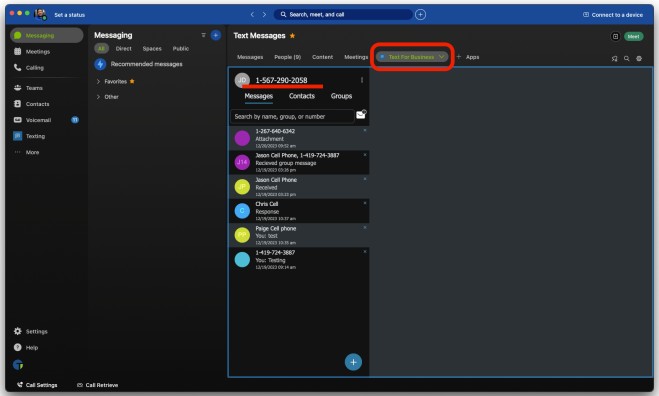This screenshot has height=396, width=659.
Task: Search within space using magnifier icon
Action: click(x=627, y=58)
